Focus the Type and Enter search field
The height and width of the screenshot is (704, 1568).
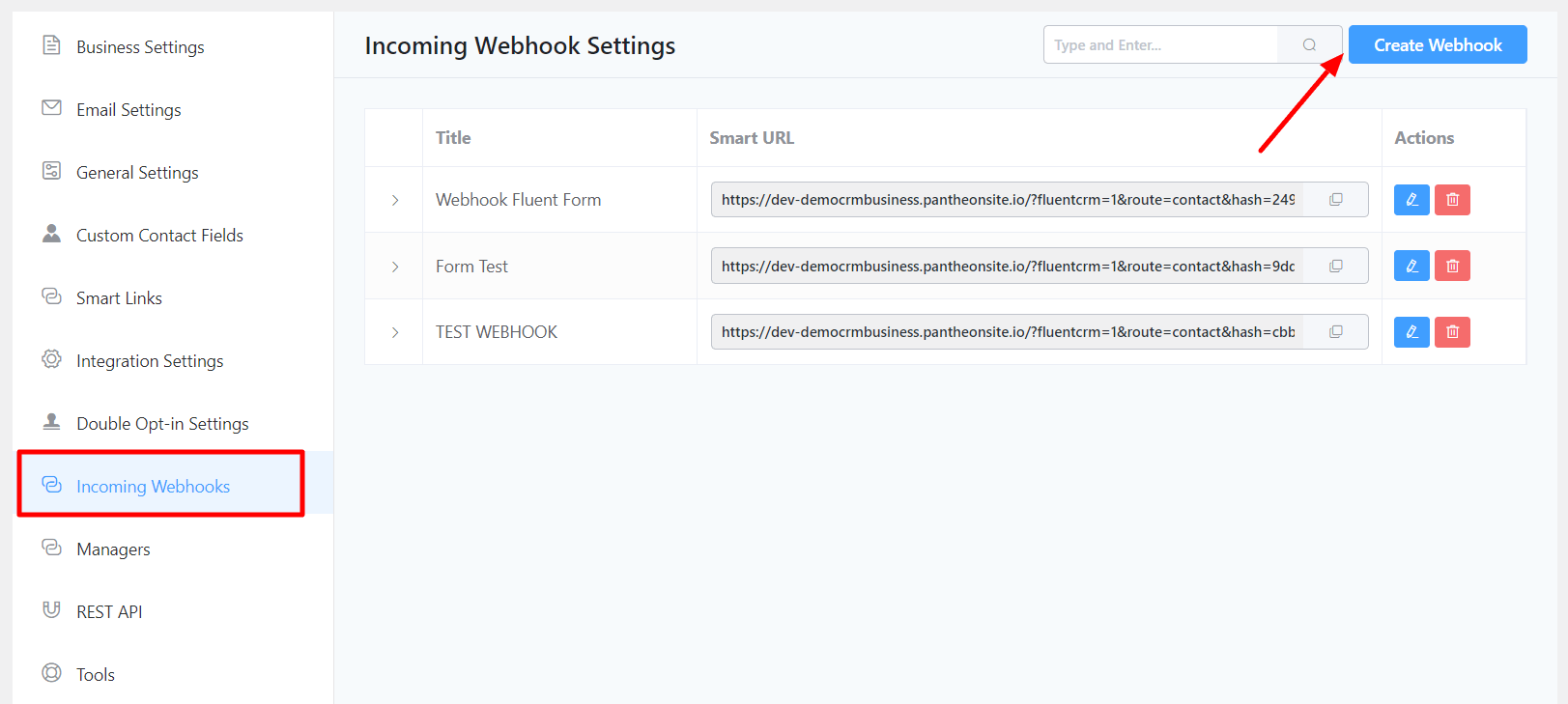coord(1159,44)
